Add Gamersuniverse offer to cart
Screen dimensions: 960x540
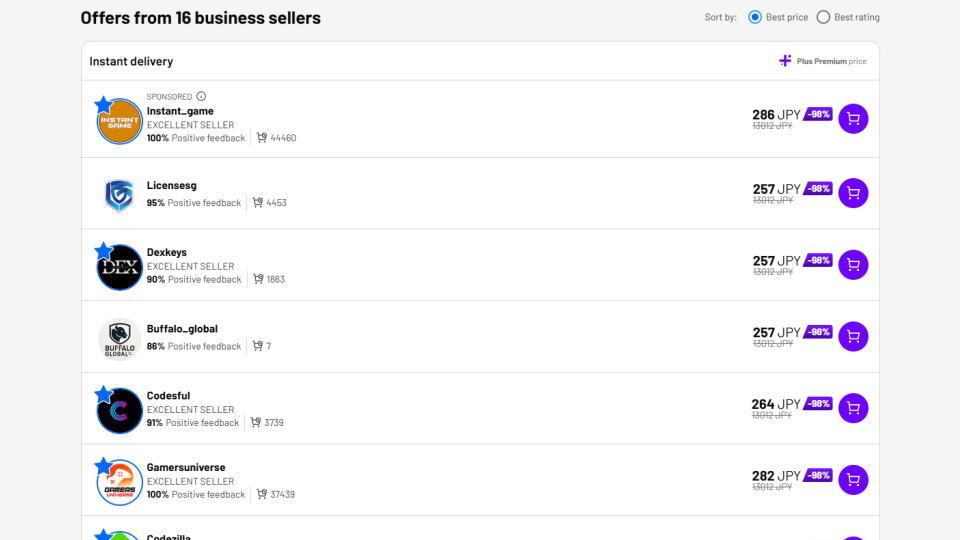coord(853,479)
